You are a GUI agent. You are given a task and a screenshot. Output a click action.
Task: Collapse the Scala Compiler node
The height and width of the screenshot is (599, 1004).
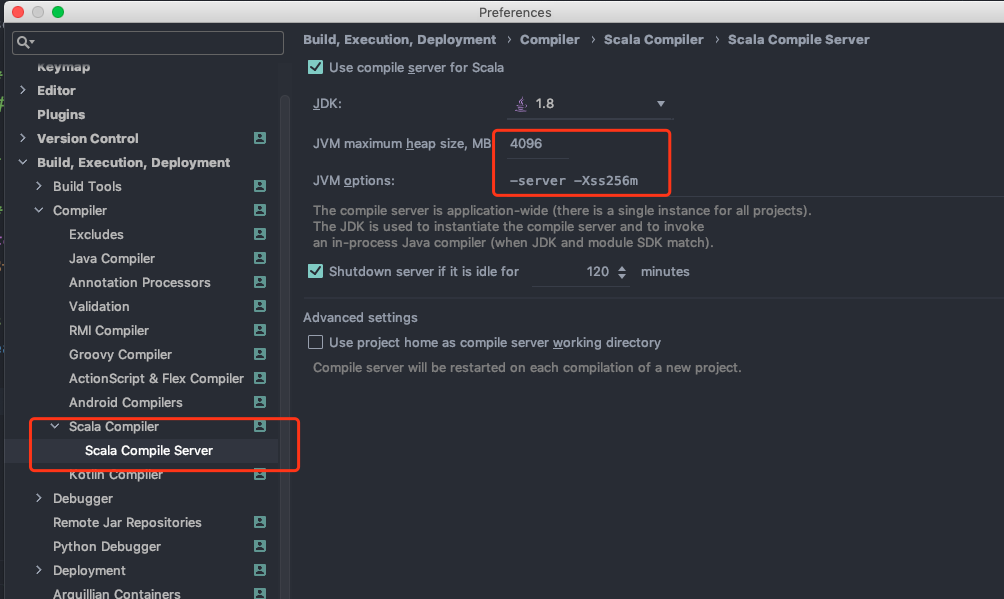[x=55, y=426]
